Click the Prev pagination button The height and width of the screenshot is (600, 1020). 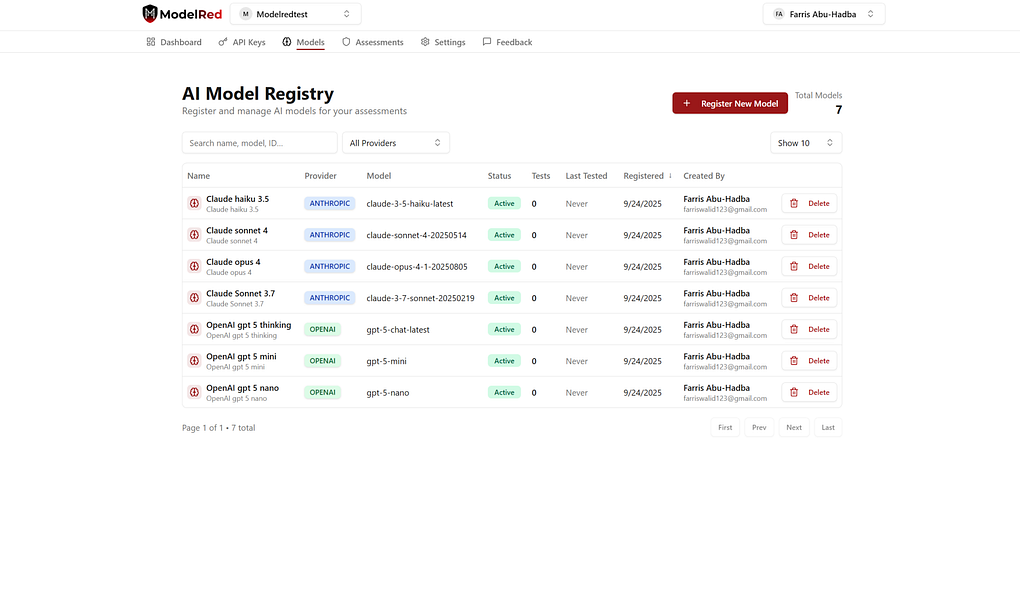759,428
